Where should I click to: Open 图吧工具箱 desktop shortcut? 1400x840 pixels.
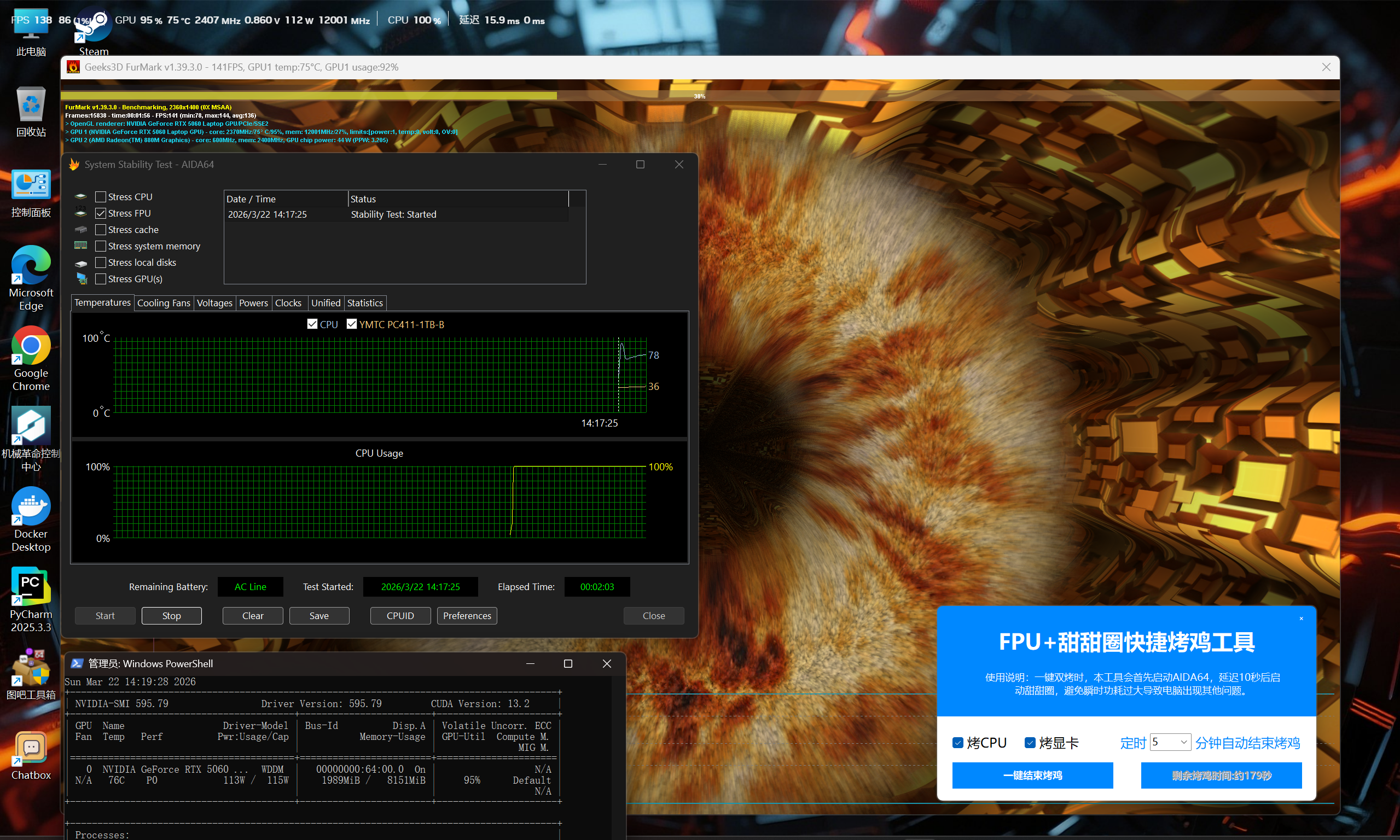pyautogui.click(x=31, y=674)
